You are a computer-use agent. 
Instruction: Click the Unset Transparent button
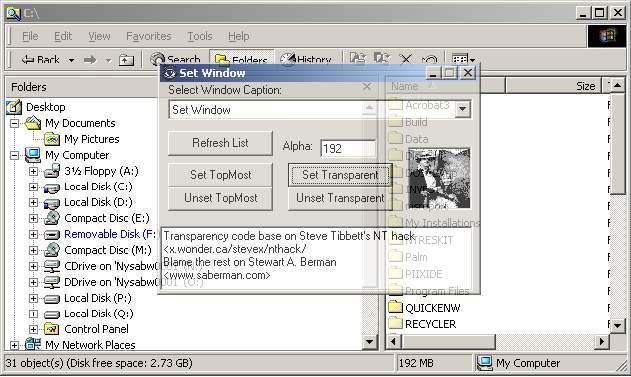(x=340, y=198)
